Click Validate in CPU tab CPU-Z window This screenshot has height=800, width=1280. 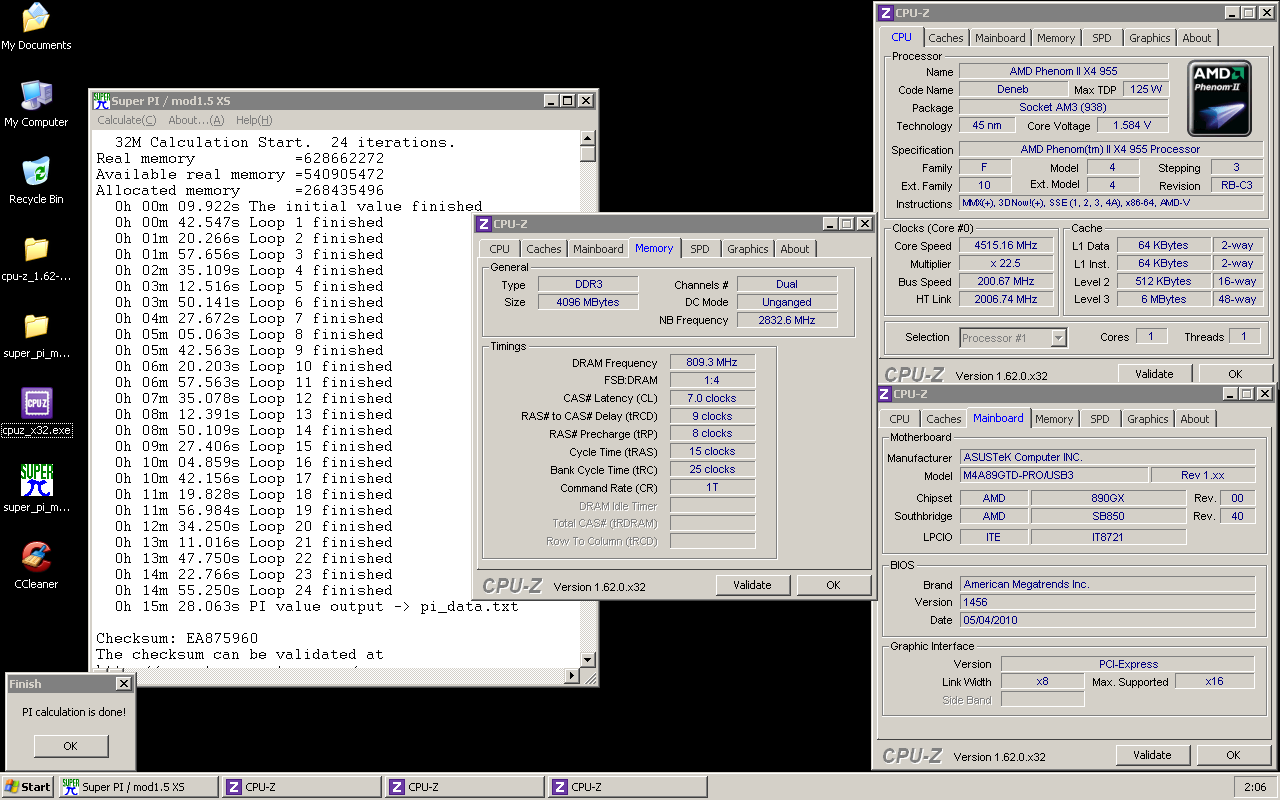point(1154,374)
